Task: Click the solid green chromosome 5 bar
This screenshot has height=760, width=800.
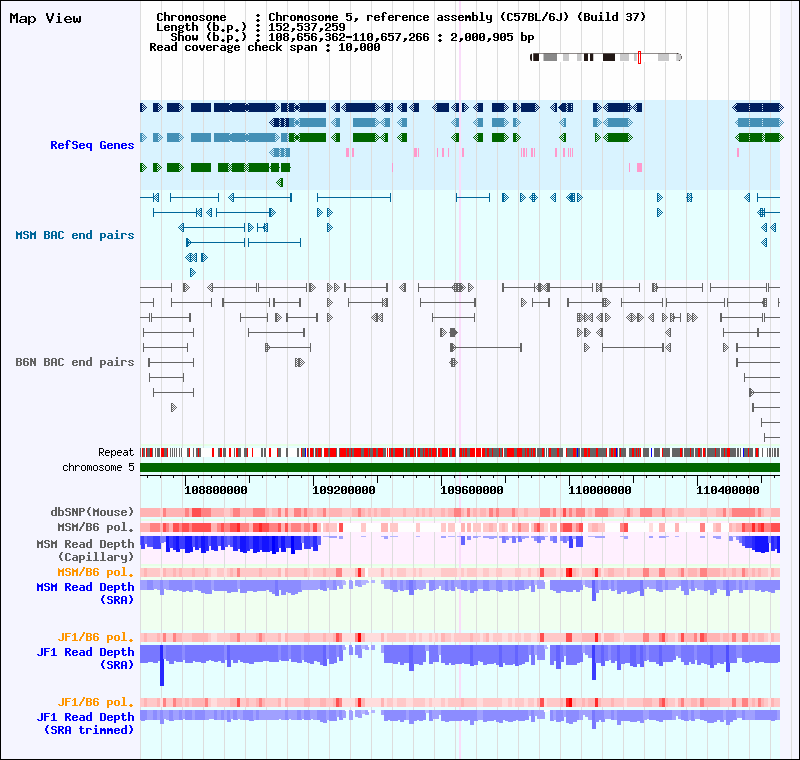Action: 460,467
